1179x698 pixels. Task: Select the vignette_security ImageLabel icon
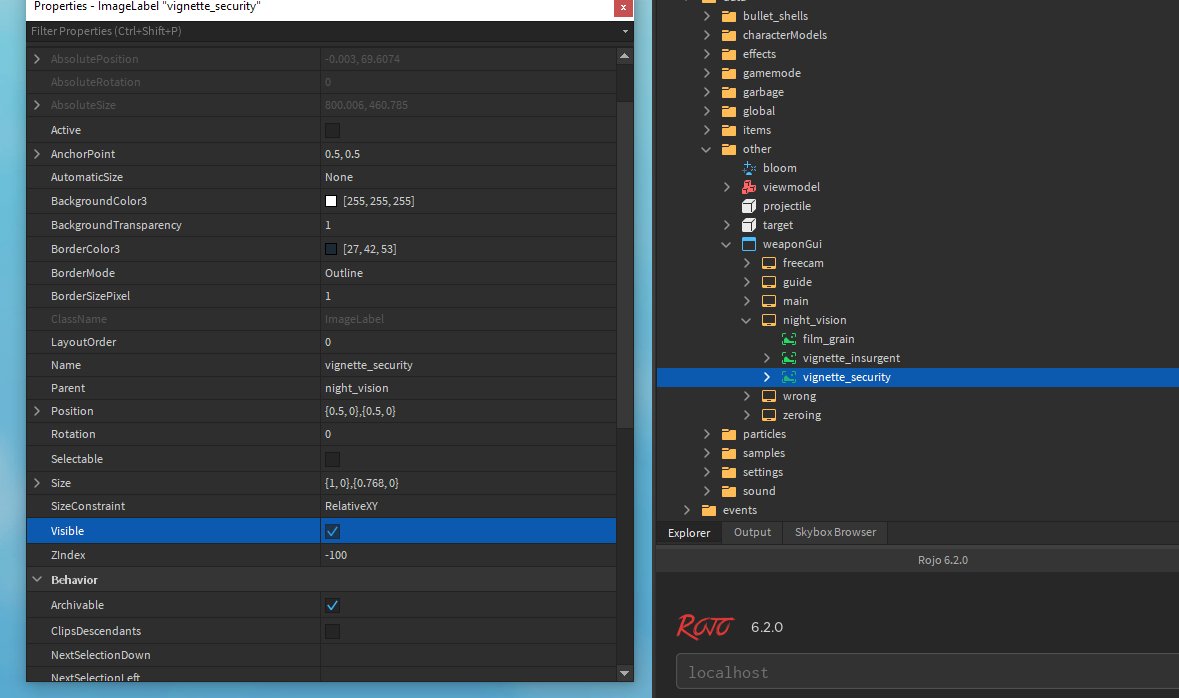coord(789,377)
